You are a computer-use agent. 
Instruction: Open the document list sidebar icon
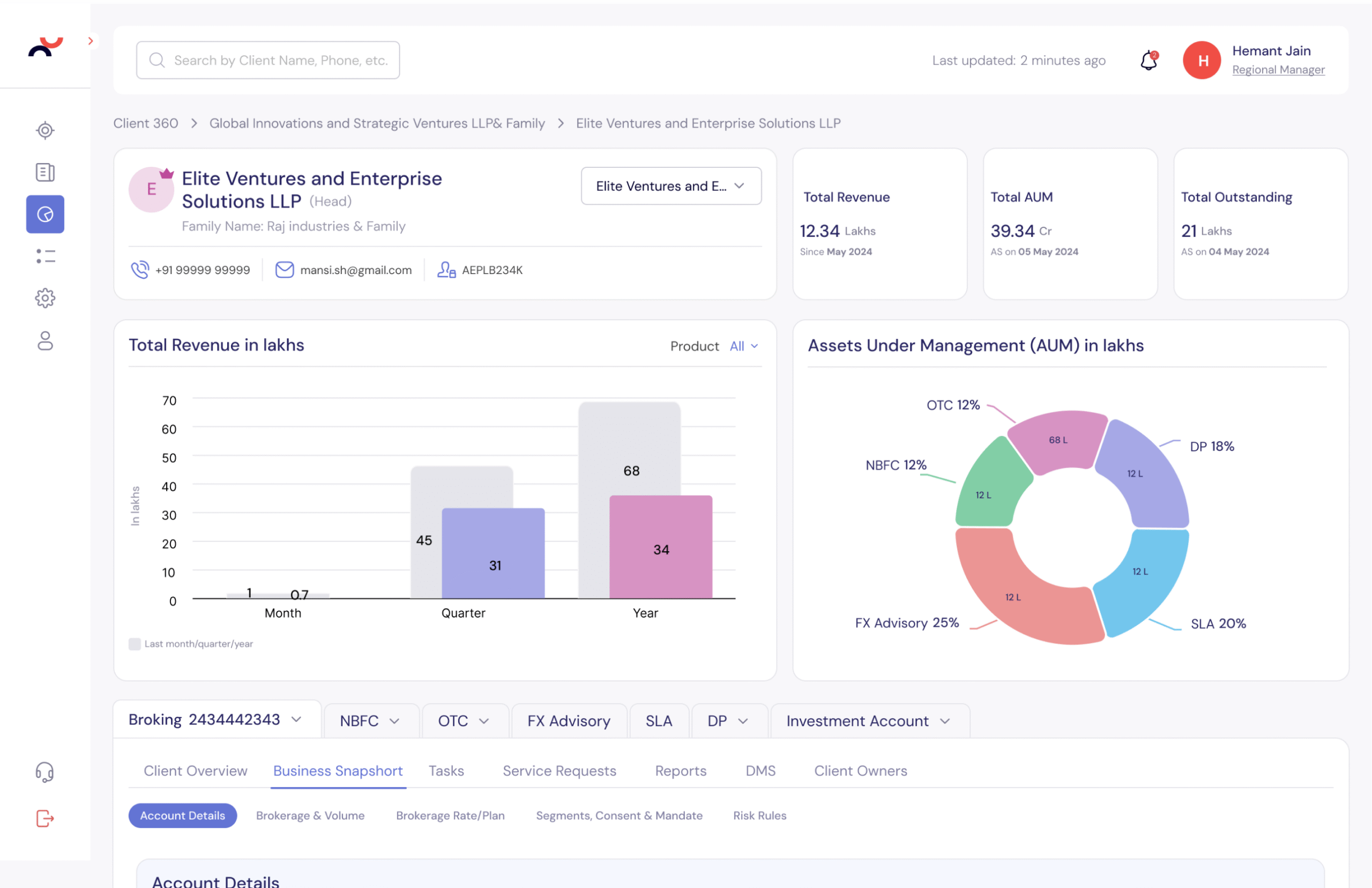(45, 172)
